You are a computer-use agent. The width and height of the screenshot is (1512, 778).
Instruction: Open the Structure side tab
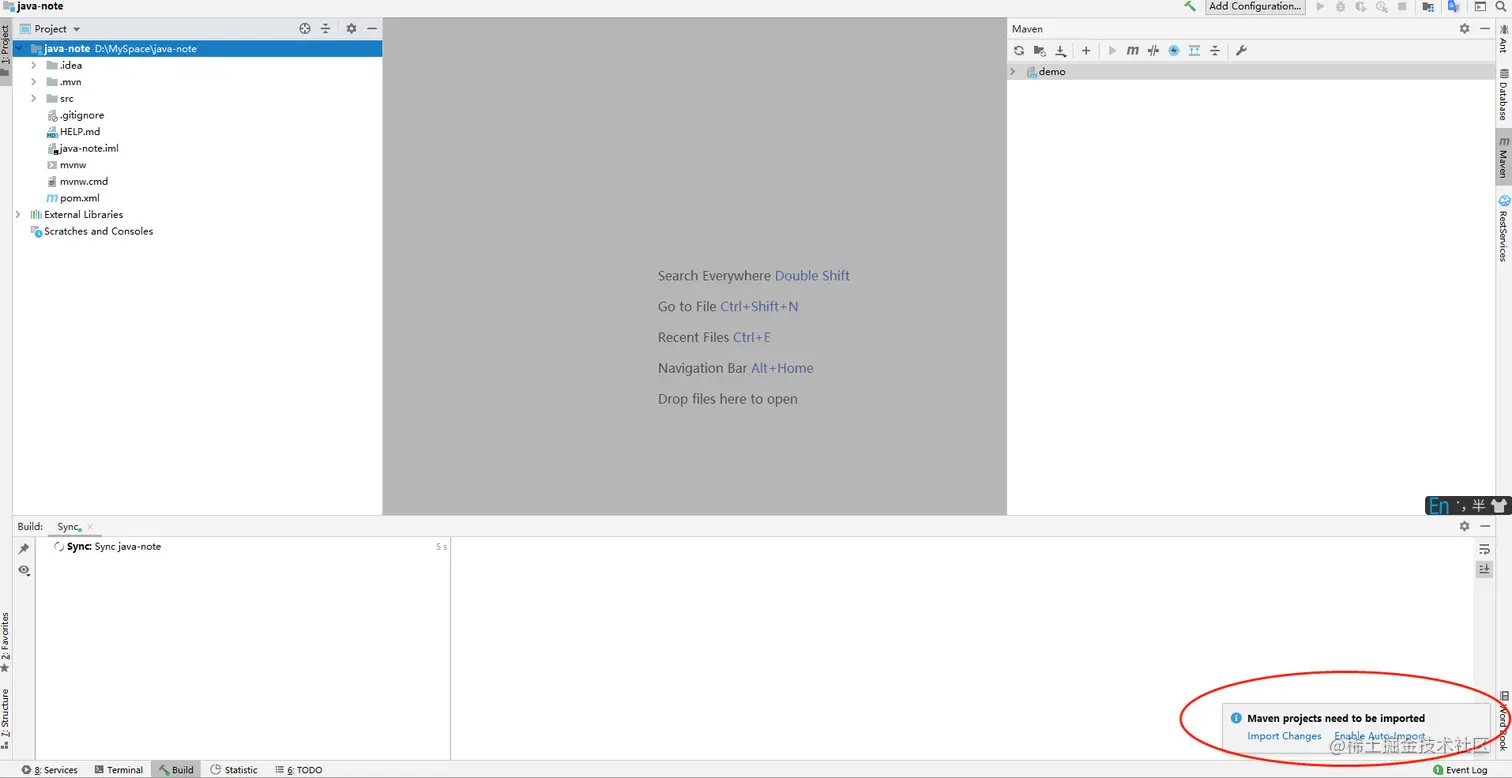point(5,719)
